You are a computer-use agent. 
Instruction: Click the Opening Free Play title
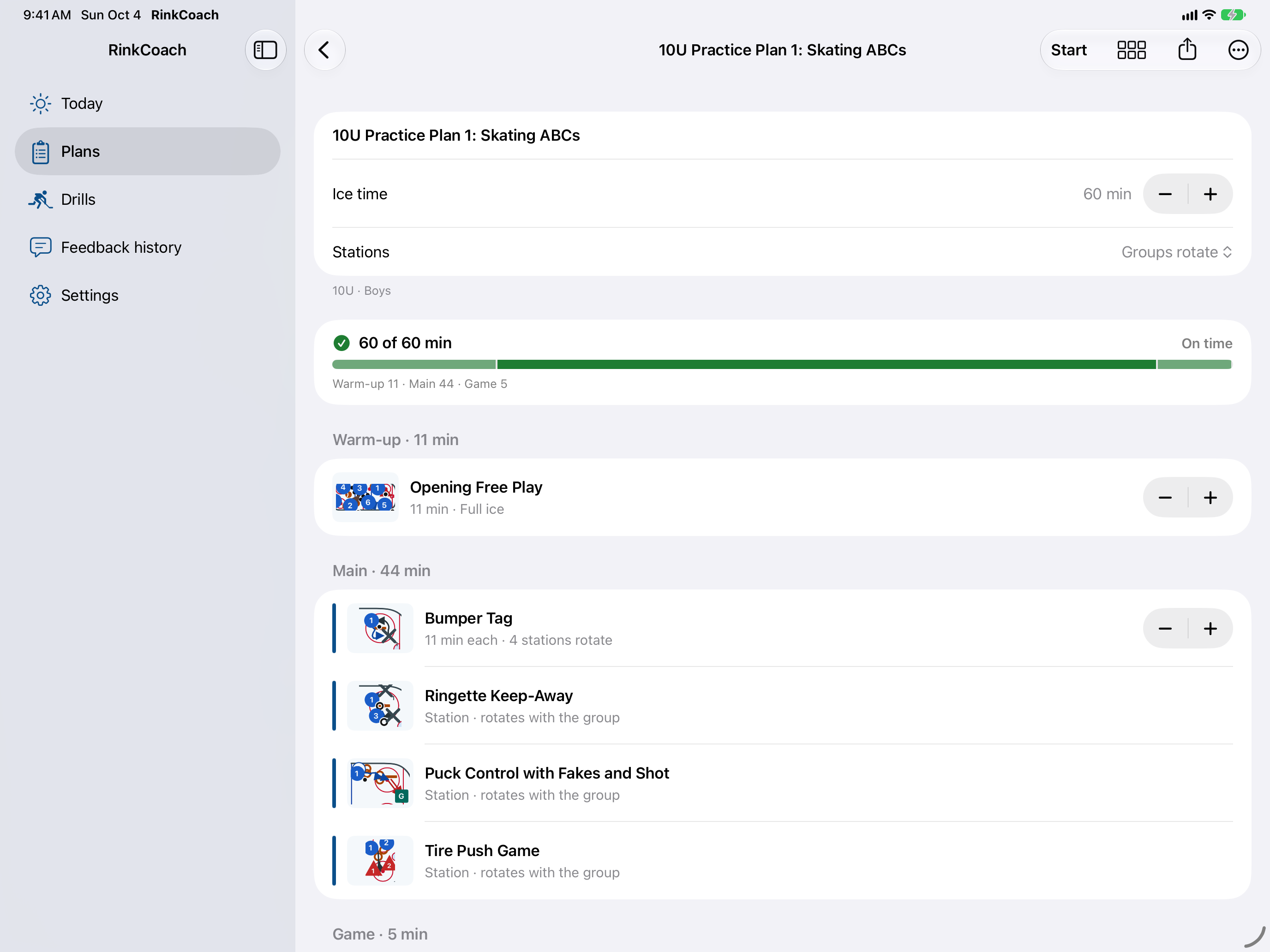pyautogui.click(x=476, y=487)
